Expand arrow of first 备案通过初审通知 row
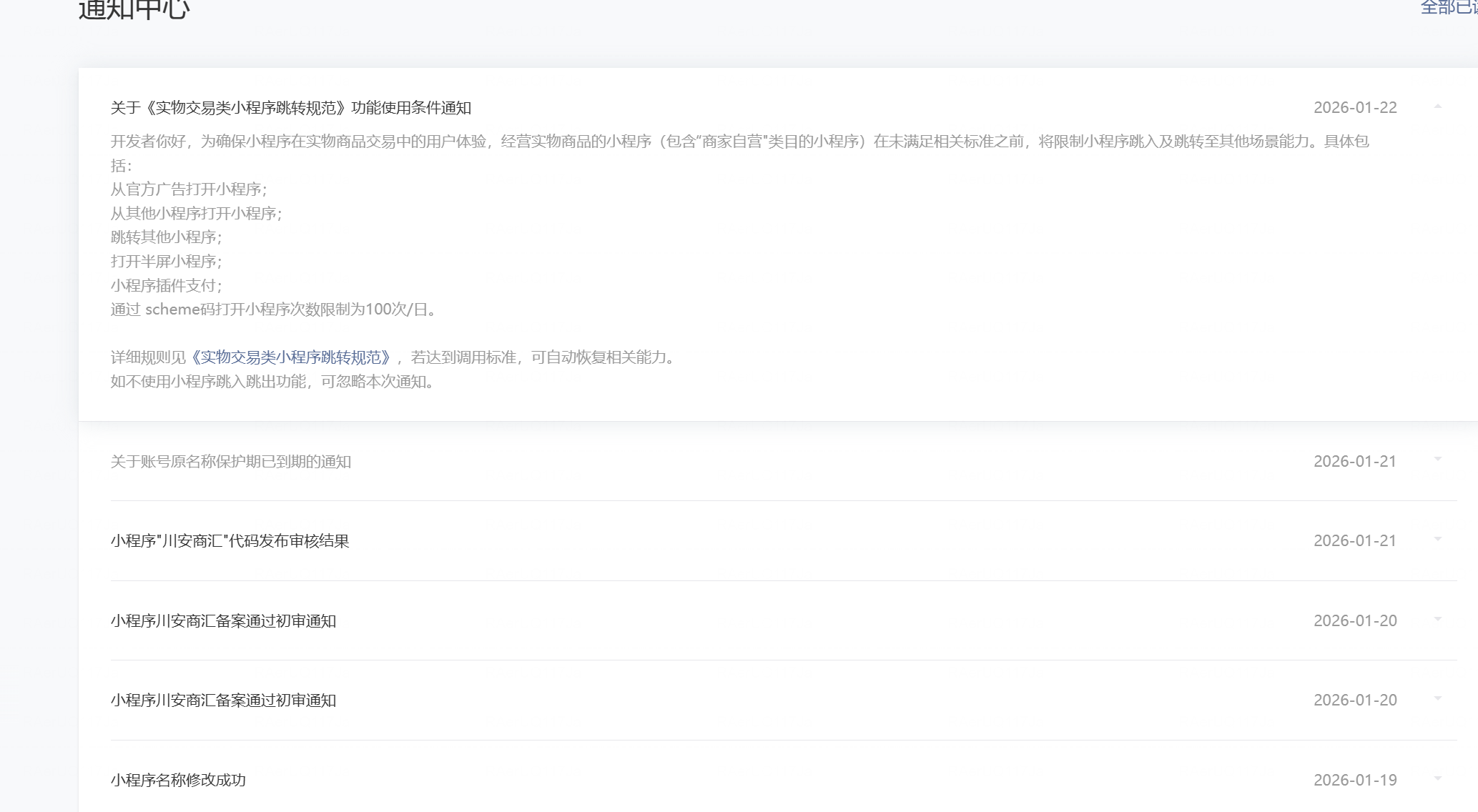This screenshot has height=812, width=1478. [x=1437, y=619]
